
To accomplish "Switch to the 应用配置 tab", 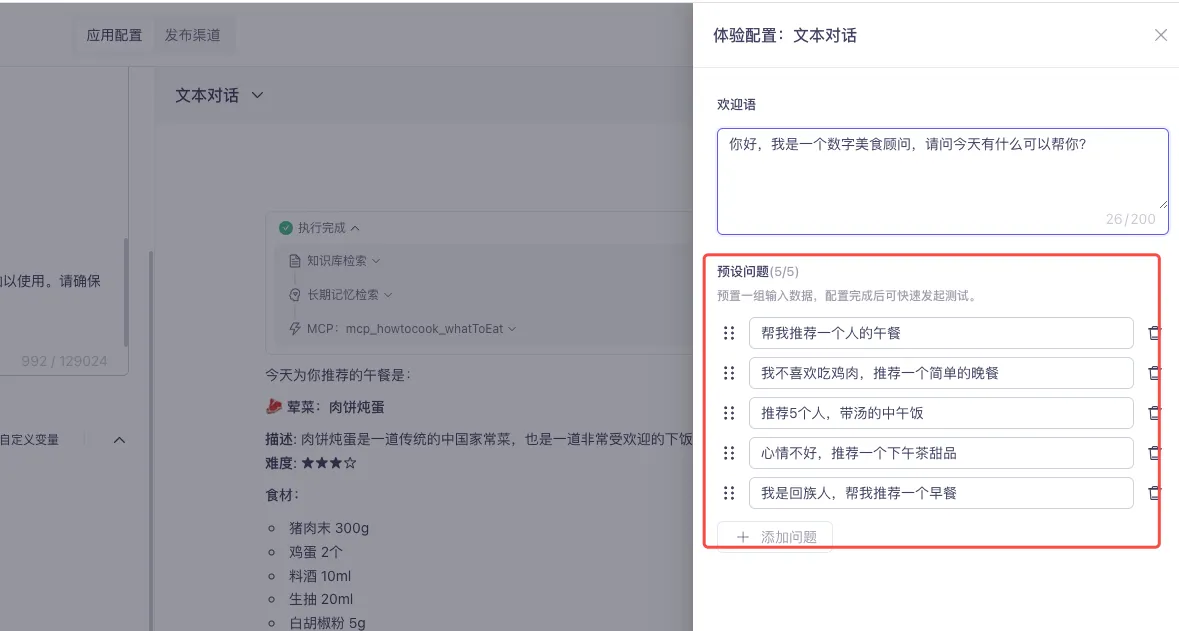I will pos(114,35).
